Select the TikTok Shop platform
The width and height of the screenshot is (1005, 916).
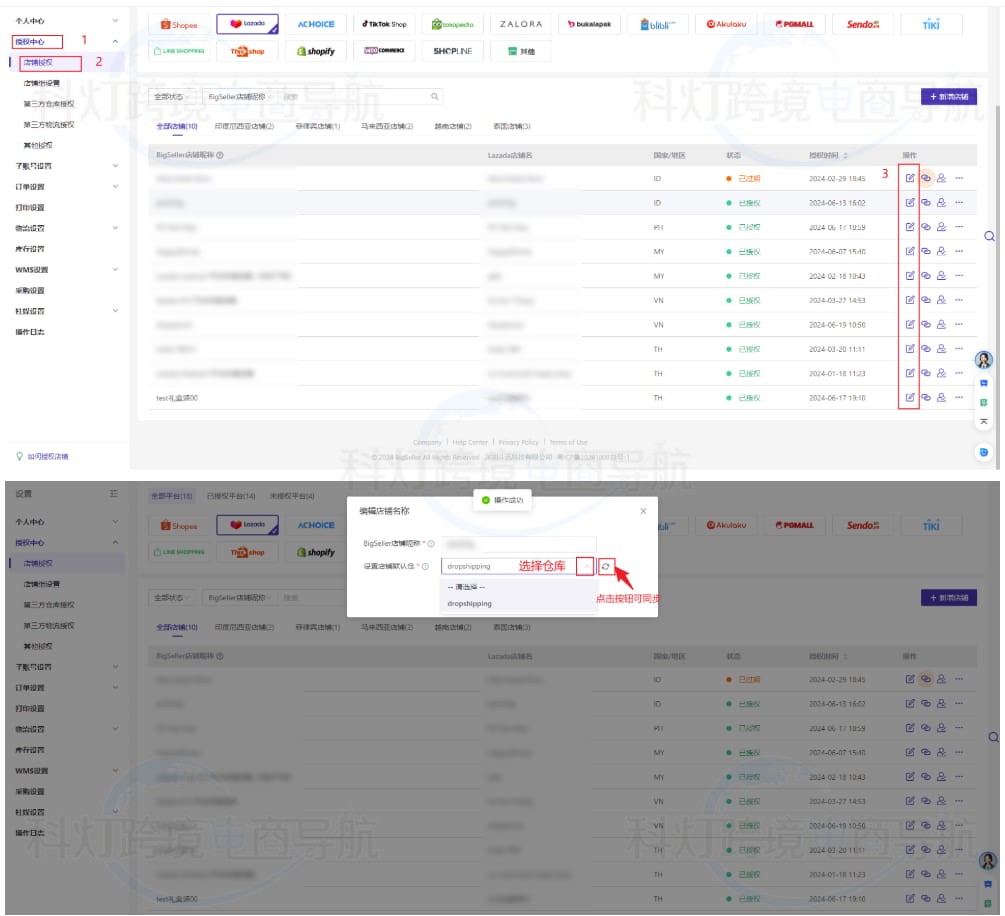[384, 24]
